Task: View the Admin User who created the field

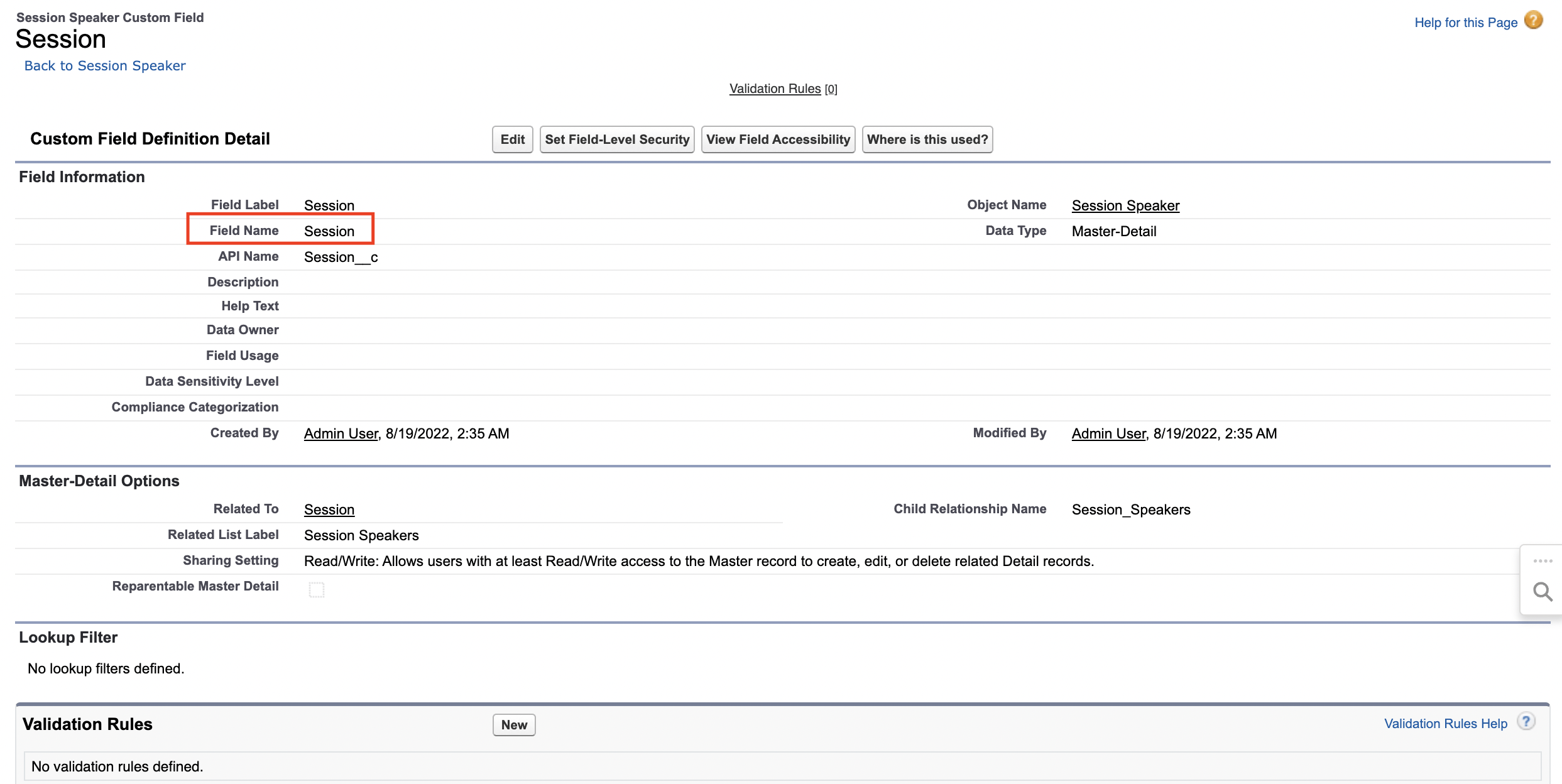Action: [341, 433]
